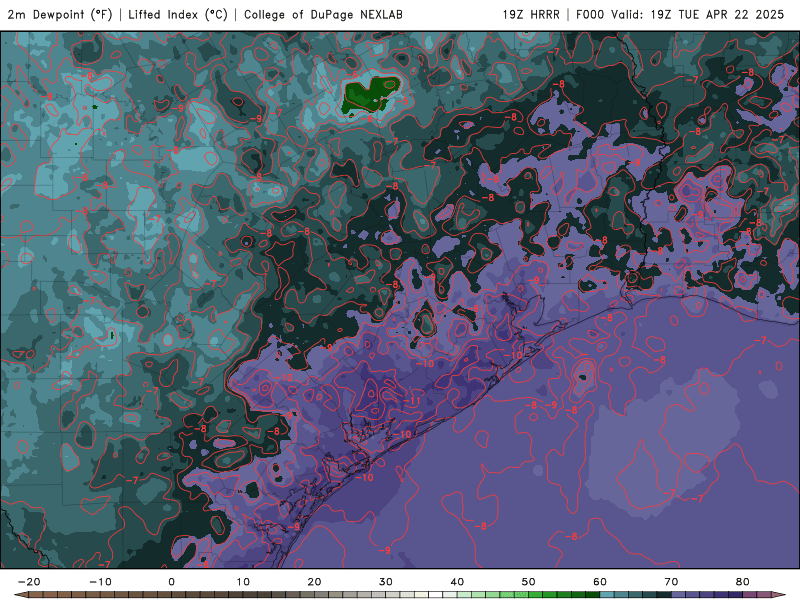Click the 0 colorbar label

(171, 582)
